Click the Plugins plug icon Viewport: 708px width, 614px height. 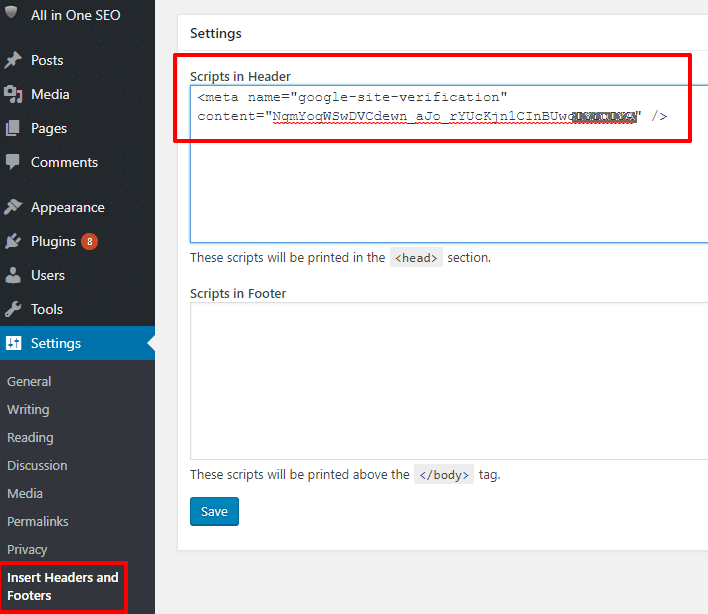13,241
